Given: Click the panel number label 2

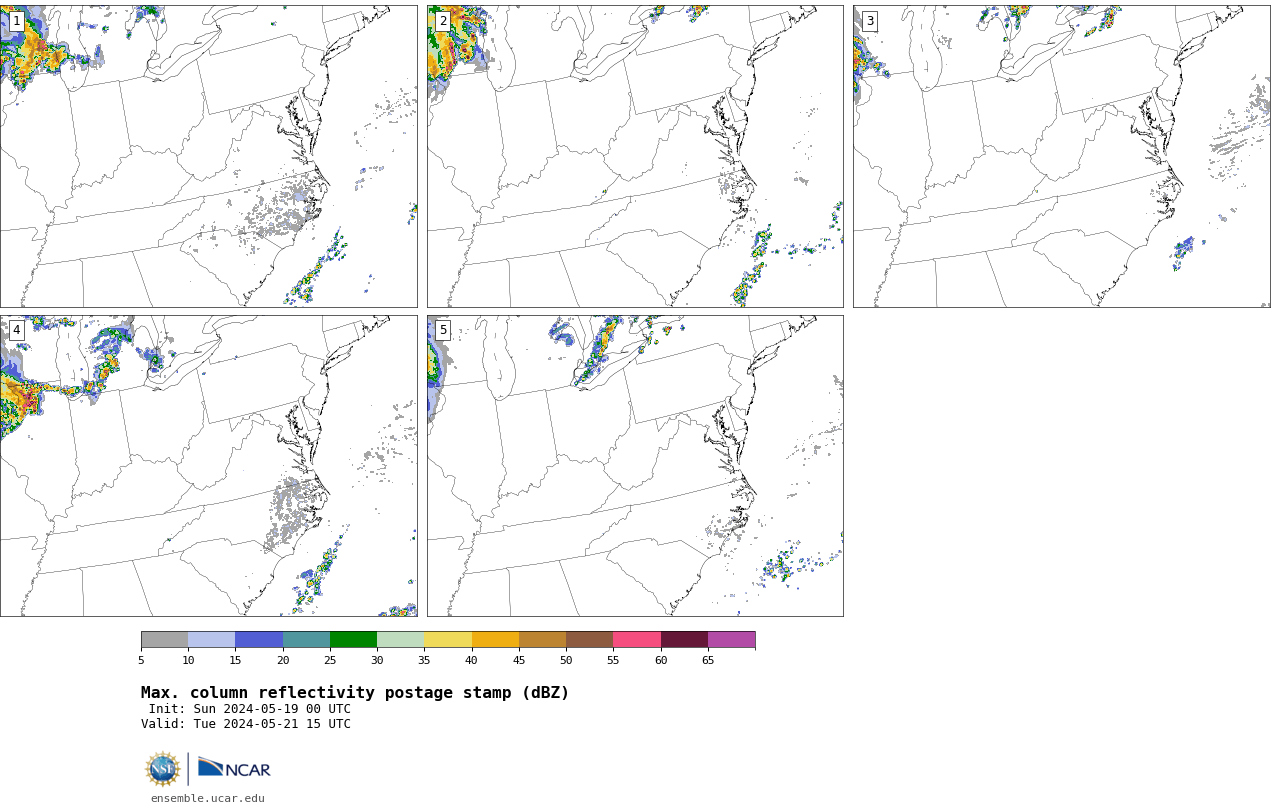Looking at the screenshot, I should pos(443,21).
